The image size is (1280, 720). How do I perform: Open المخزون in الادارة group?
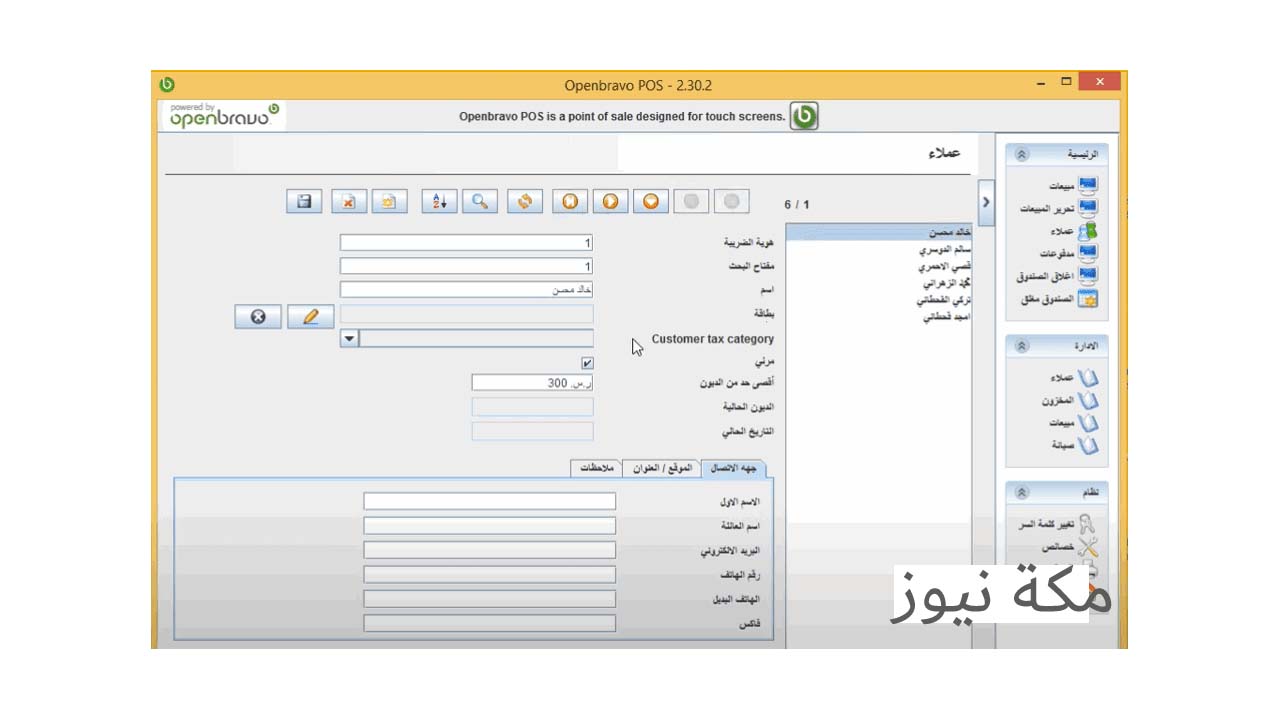coord(1070,400)
